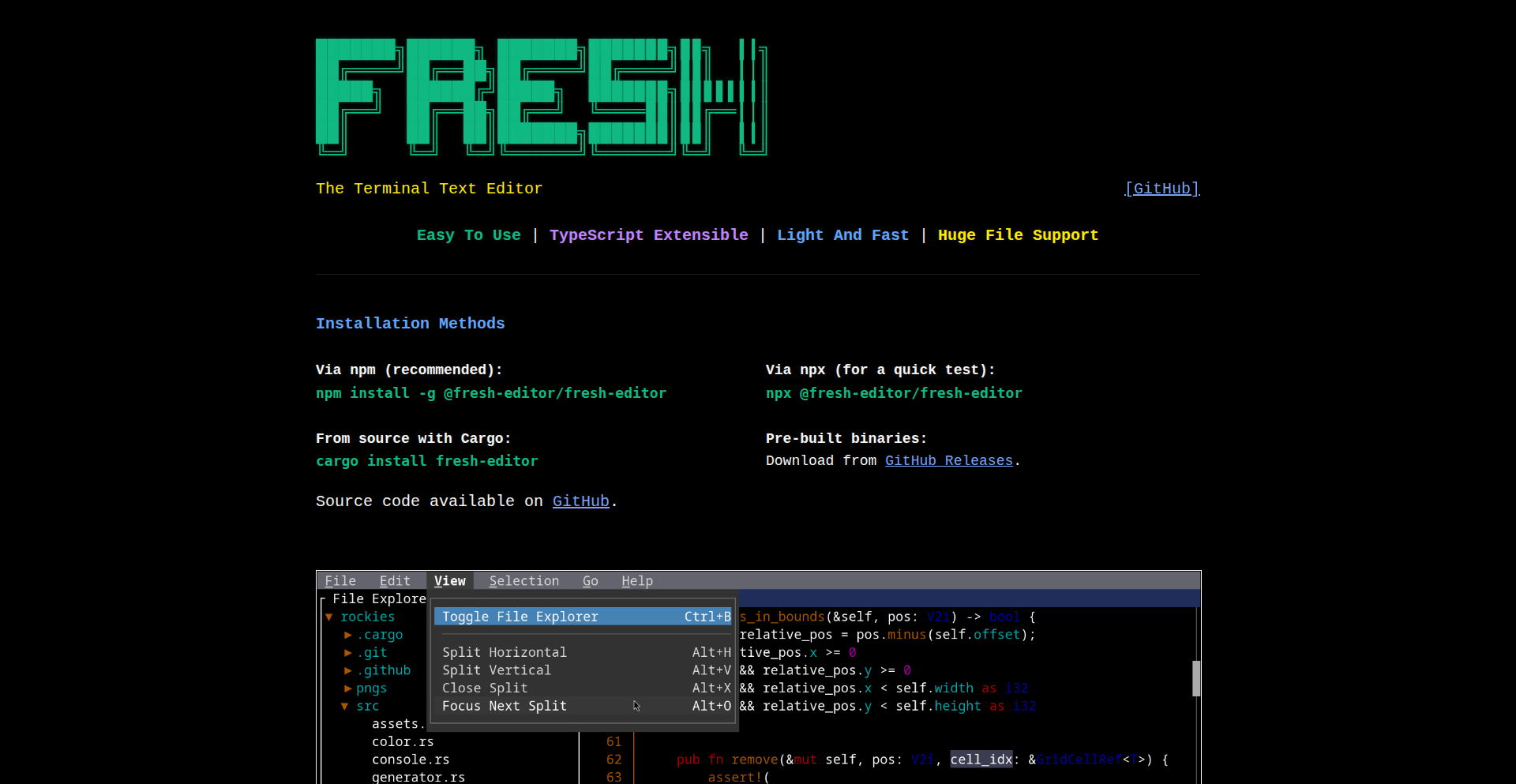Click the View menu in the editor
The height and width of the screenshot is (784, 1516).
pyautogui.click(x=450, y=581)
